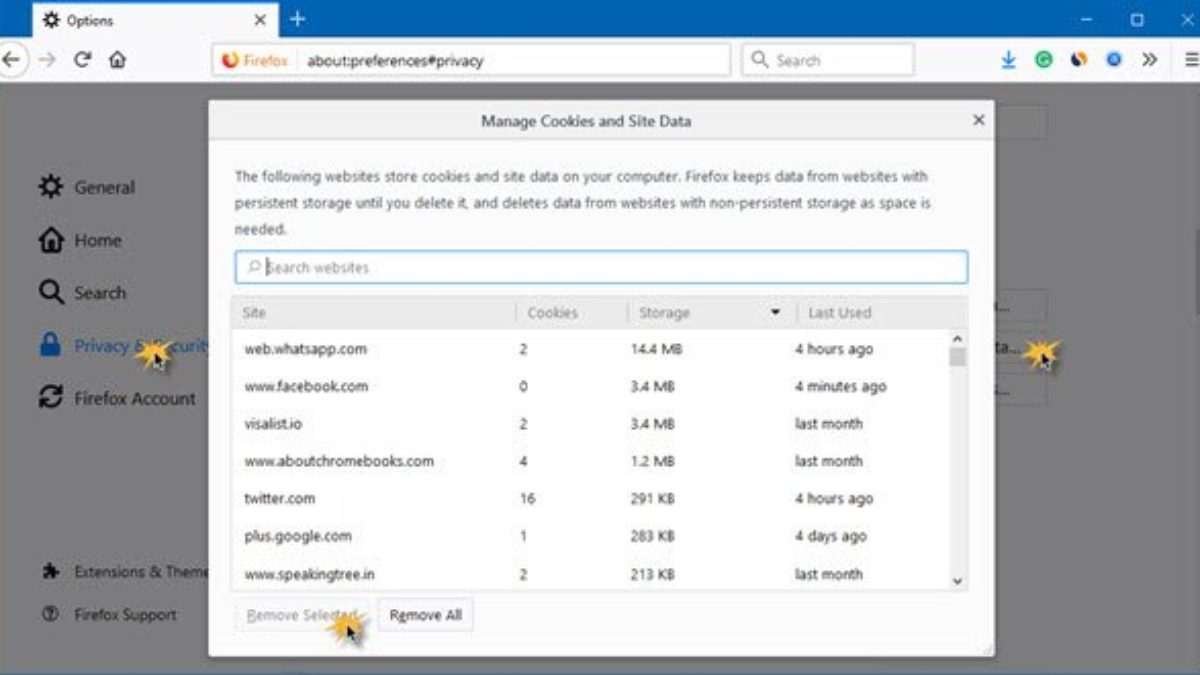Sort by Site column header
Screen dimensions: 1200x675
coord(374,312)
